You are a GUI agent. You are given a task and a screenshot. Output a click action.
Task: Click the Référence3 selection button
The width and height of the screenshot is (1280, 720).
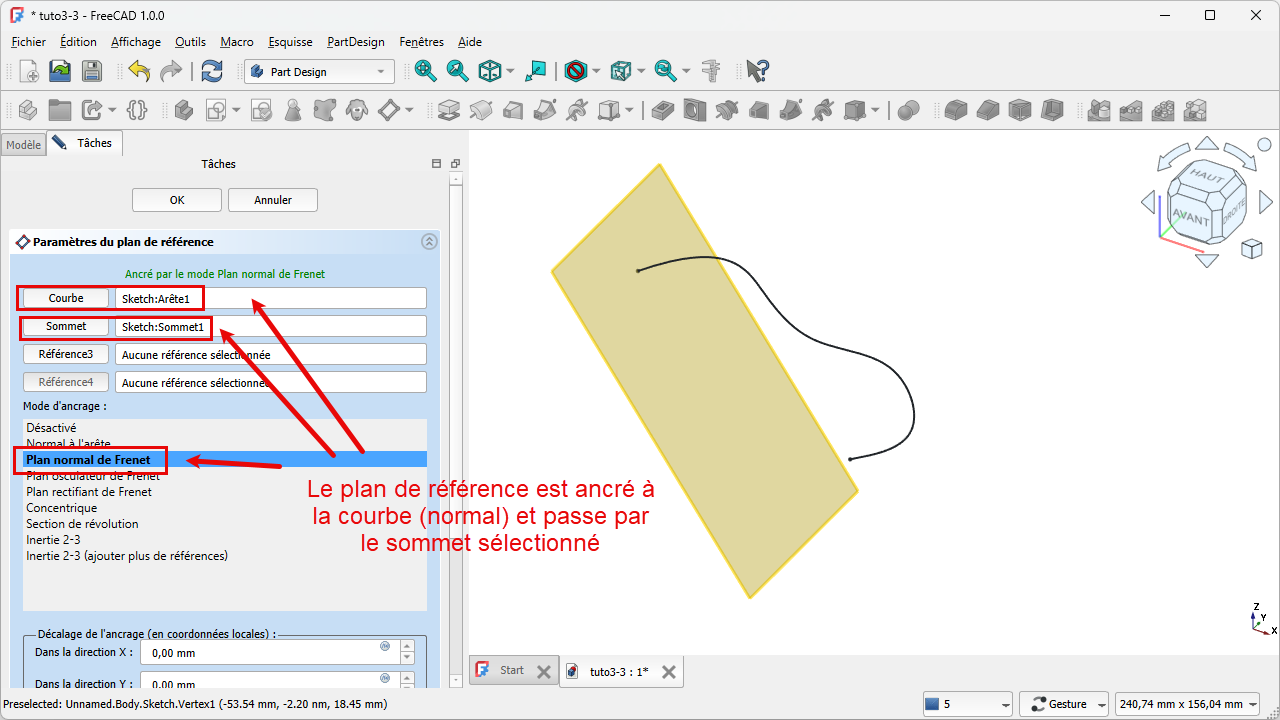(x=66, y=354)
